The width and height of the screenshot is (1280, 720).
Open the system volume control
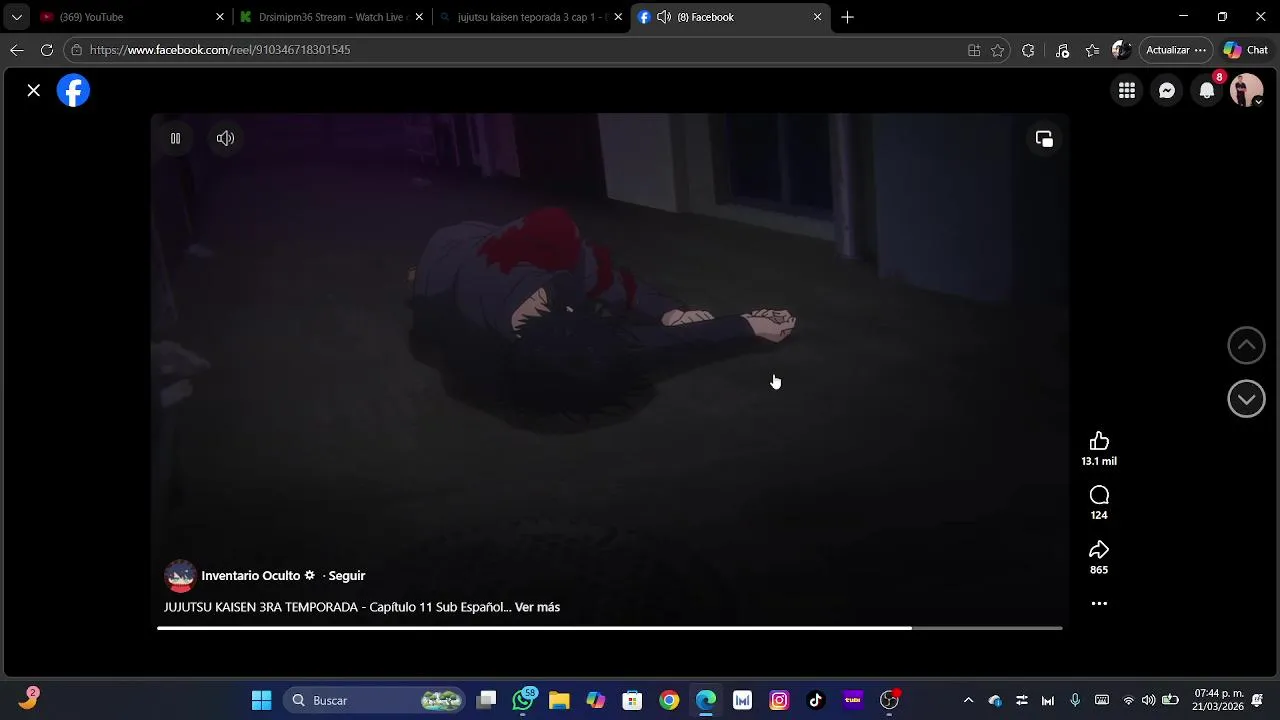(x=1149, y=700)
